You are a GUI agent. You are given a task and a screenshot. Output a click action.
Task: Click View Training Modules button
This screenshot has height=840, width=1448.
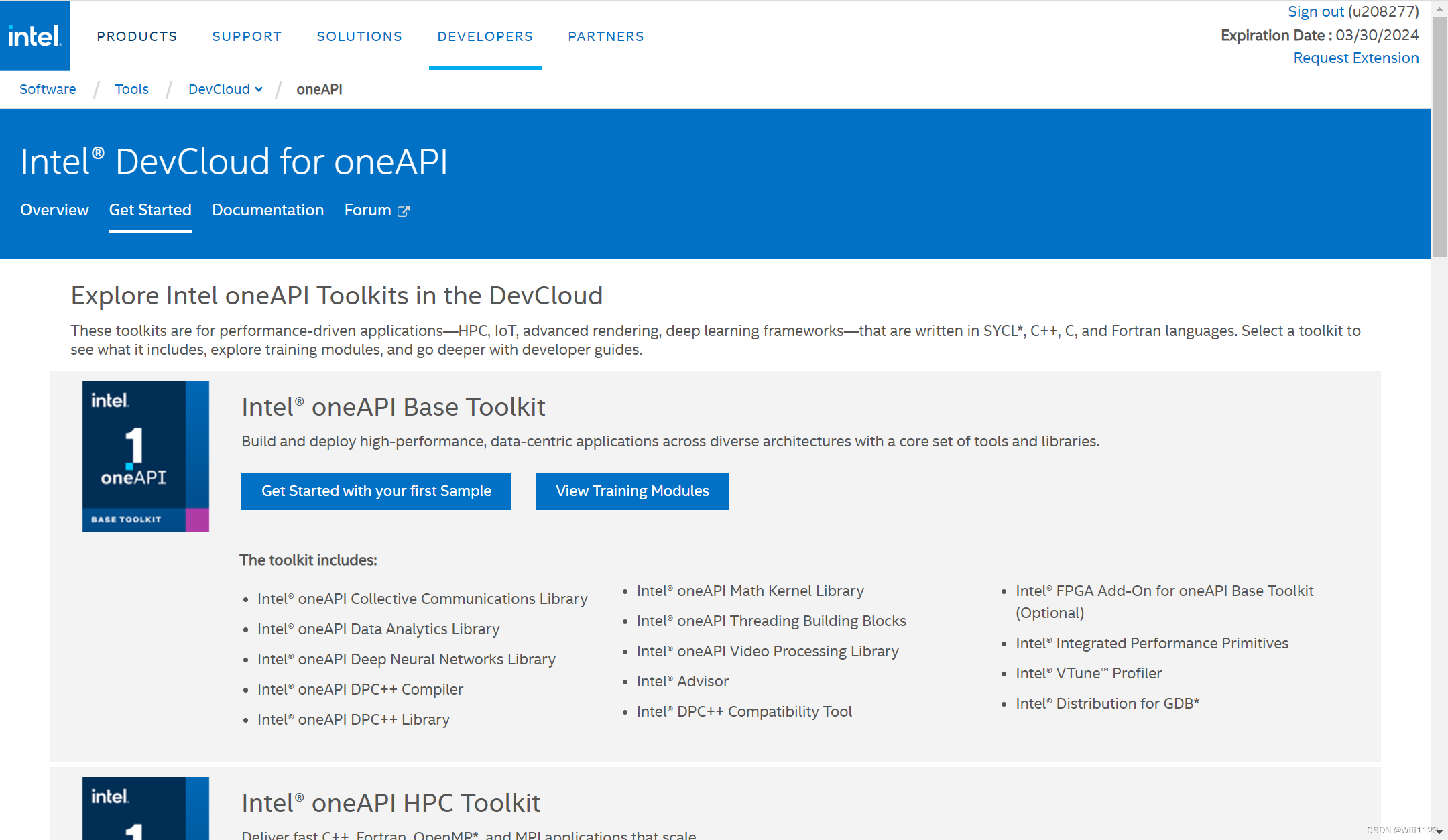point(632,491)
